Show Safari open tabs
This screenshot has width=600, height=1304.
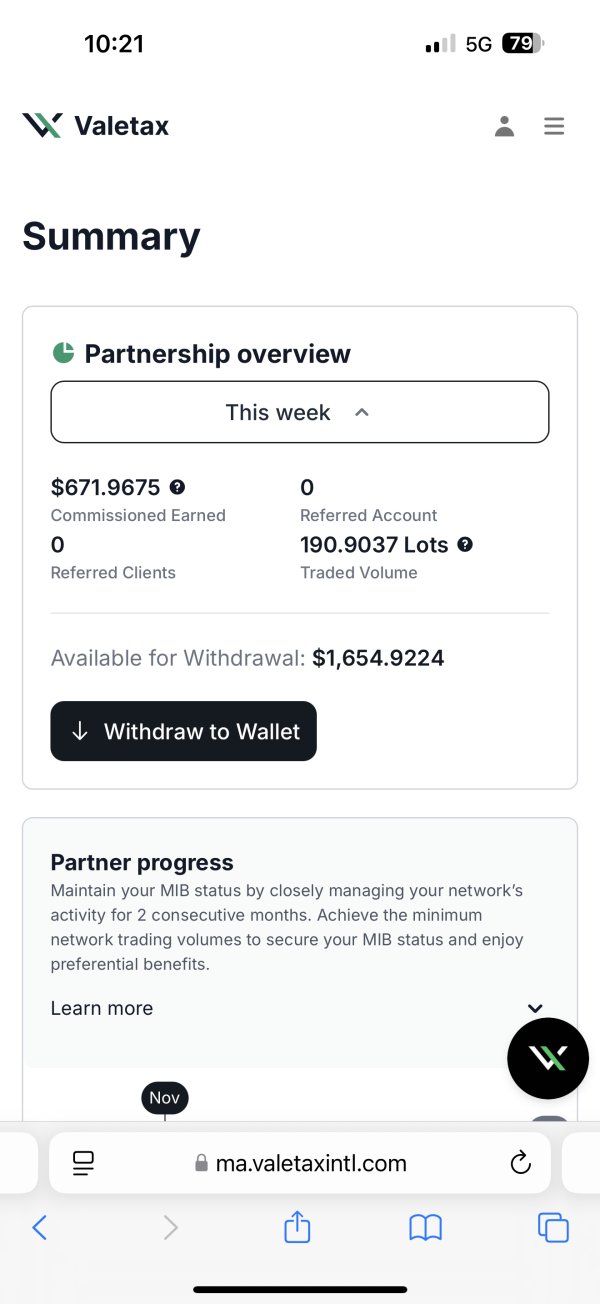(x=553, y=1227)
